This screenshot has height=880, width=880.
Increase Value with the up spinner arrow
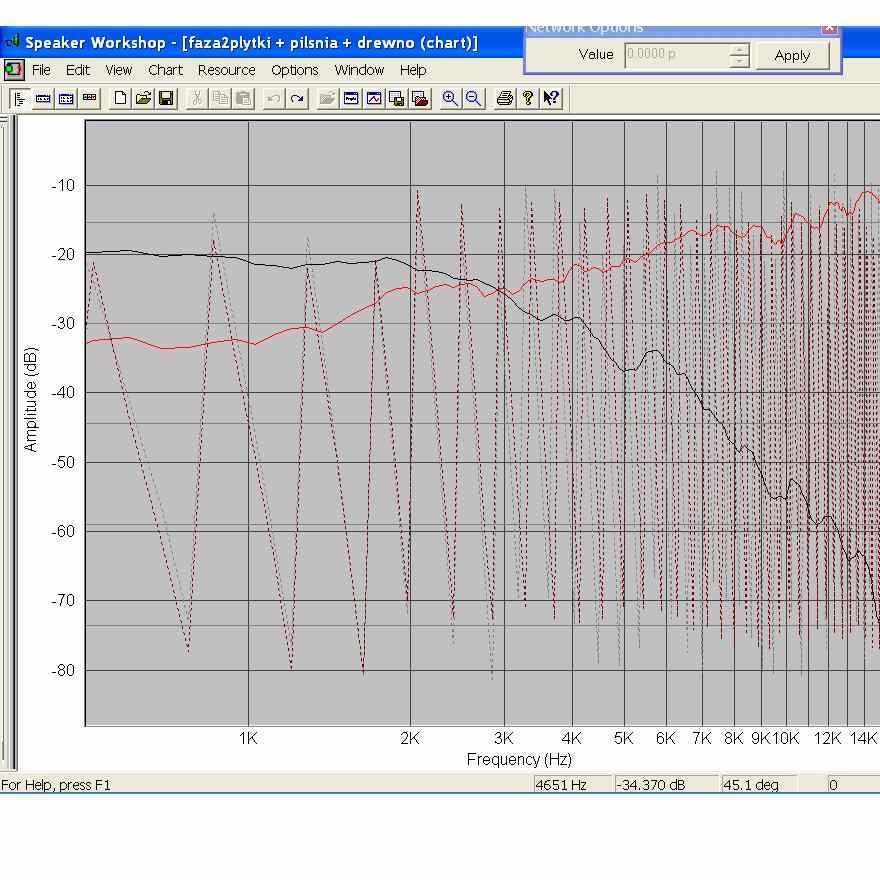740,49
